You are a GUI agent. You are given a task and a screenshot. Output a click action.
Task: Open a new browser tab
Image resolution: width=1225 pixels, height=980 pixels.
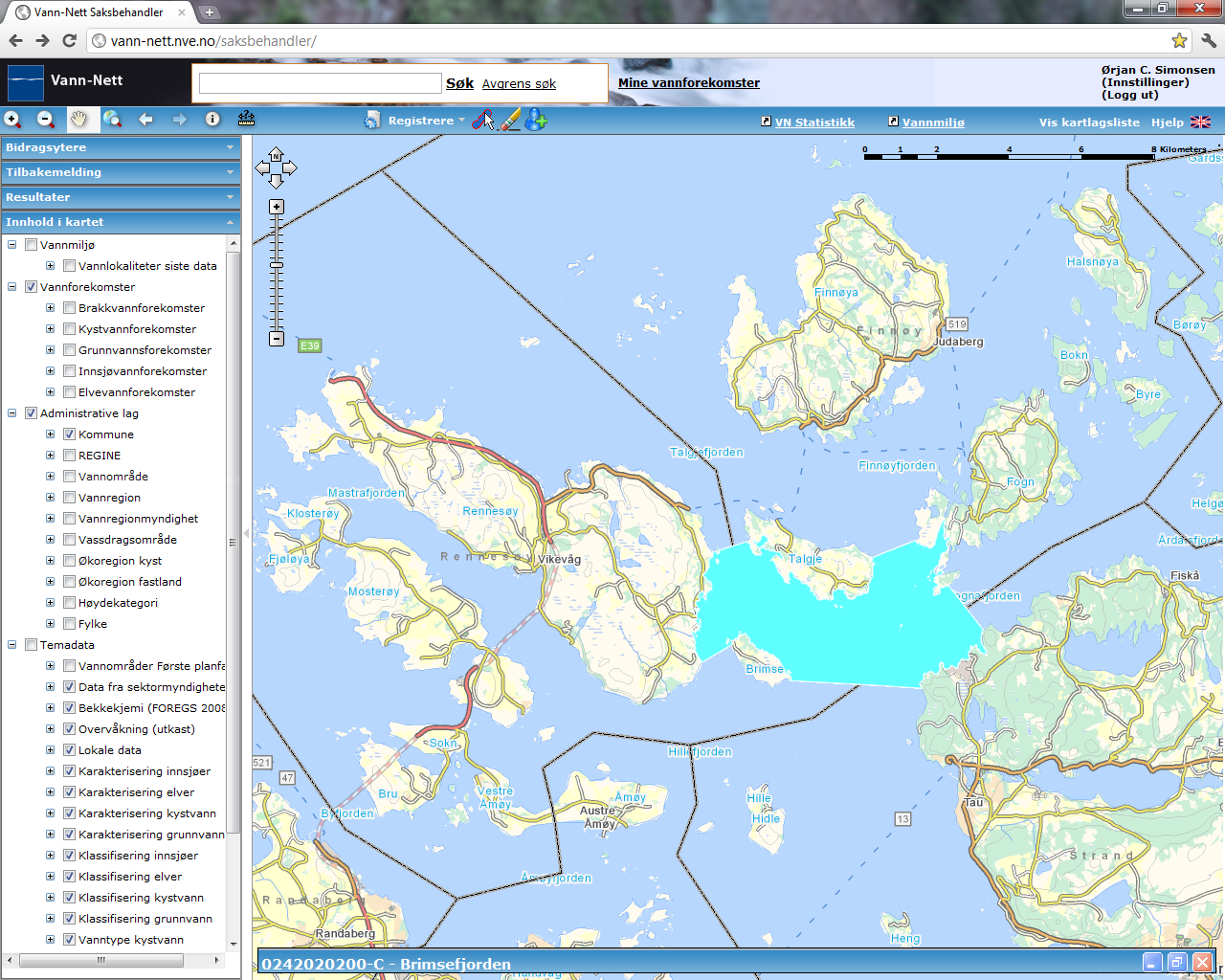pos(210,12)
